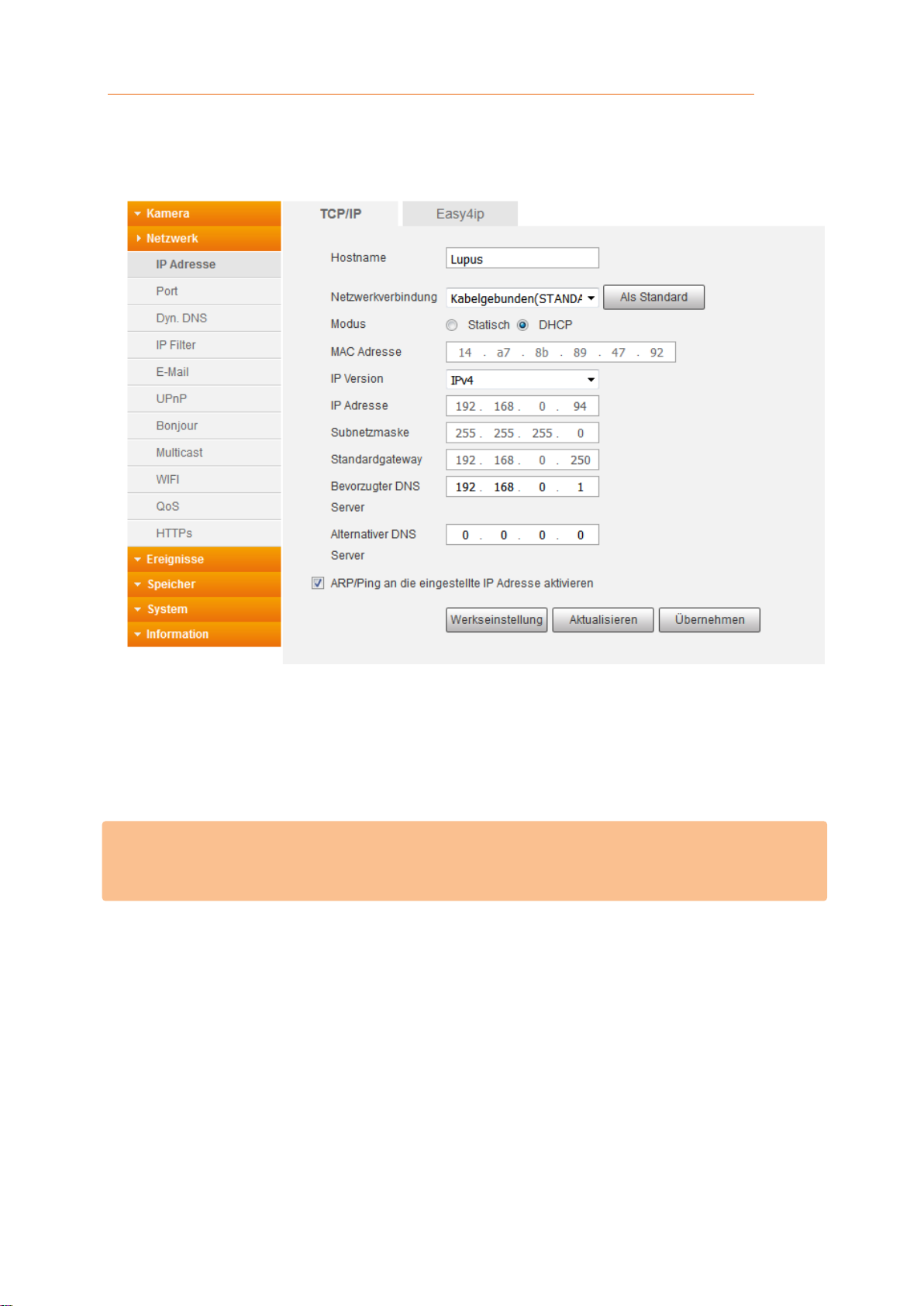Click the MAC Adresse field
924x1306 pixels.
point(561,353)
